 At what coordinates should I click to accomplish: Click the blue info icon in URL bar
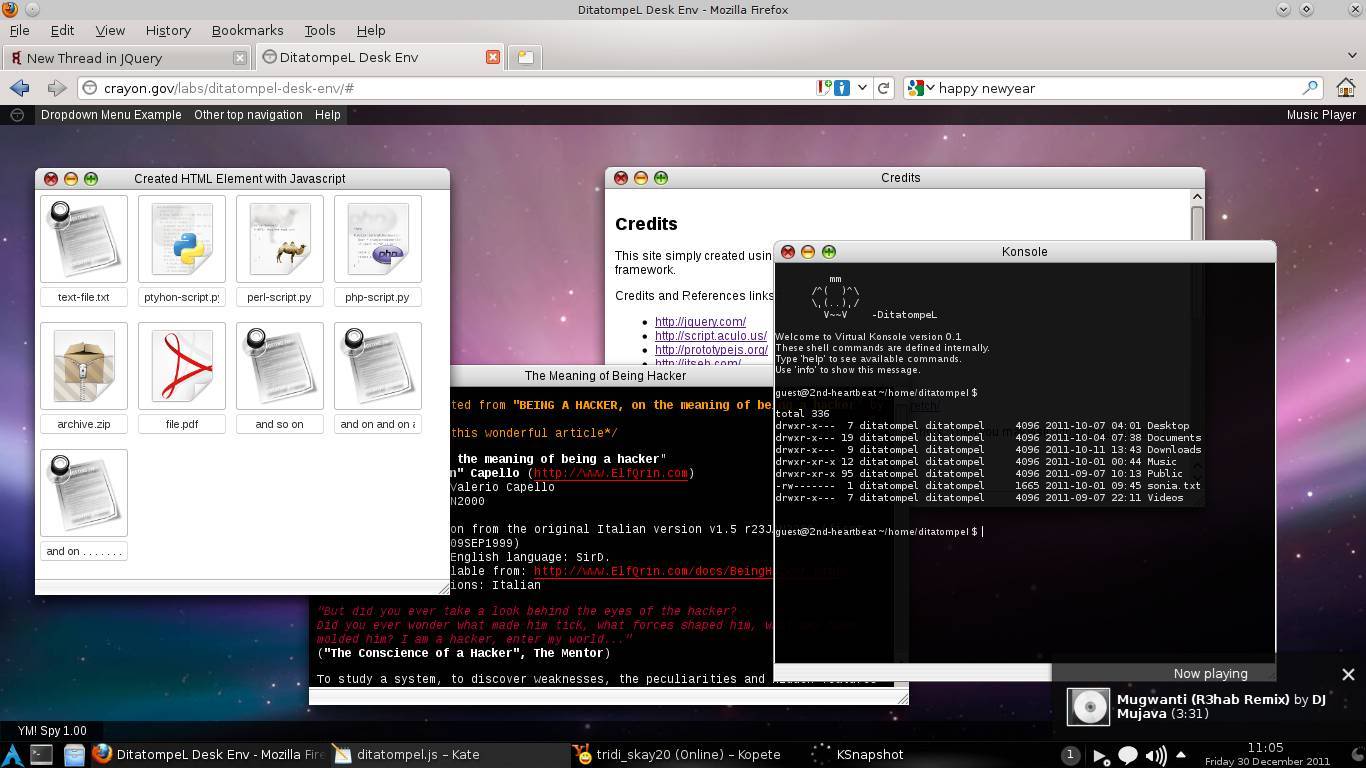842,88
